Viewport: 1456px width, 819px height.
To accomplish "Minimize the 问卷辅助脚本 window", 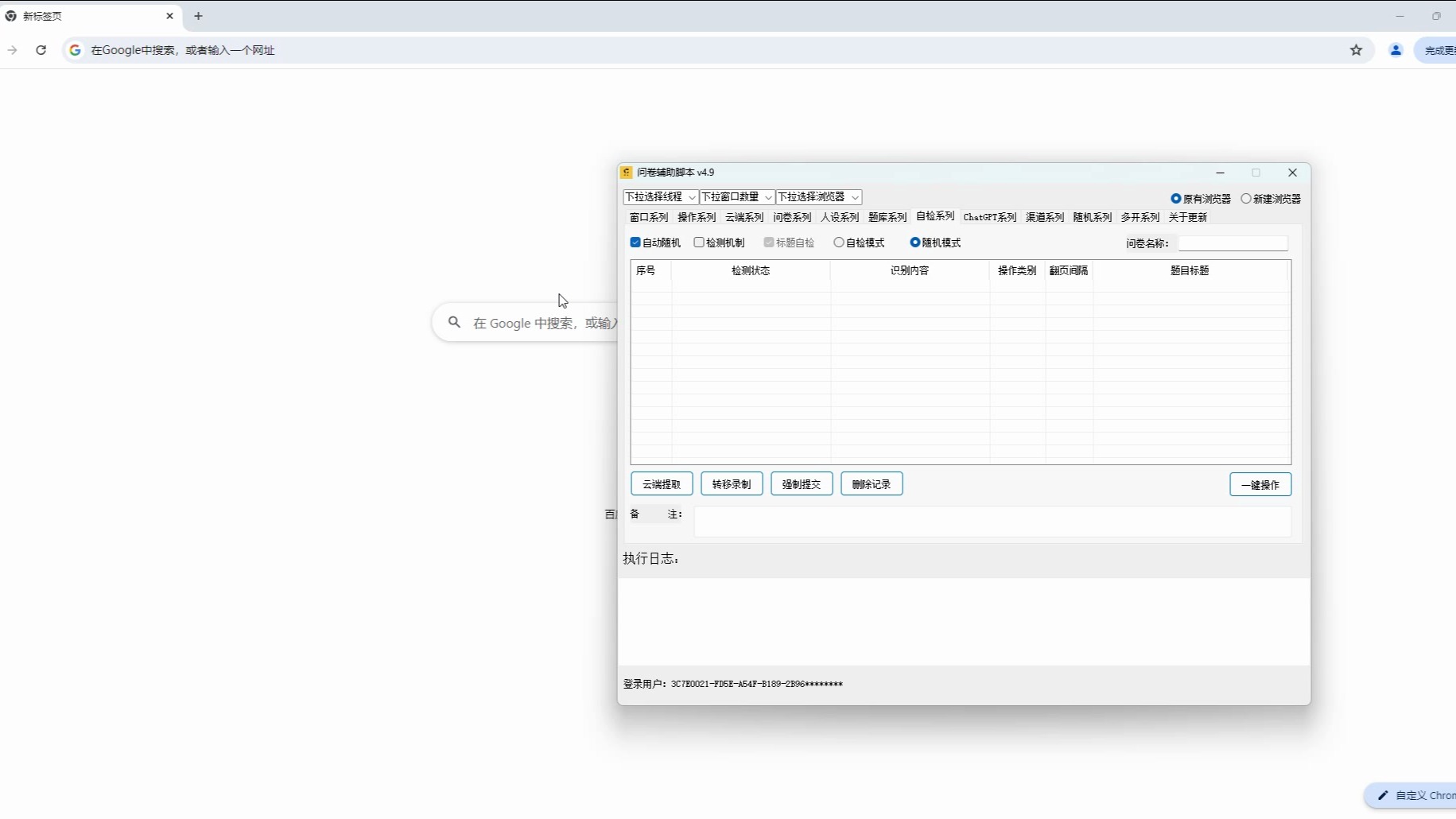I will pyautogui.click(x=1220, y=173).
